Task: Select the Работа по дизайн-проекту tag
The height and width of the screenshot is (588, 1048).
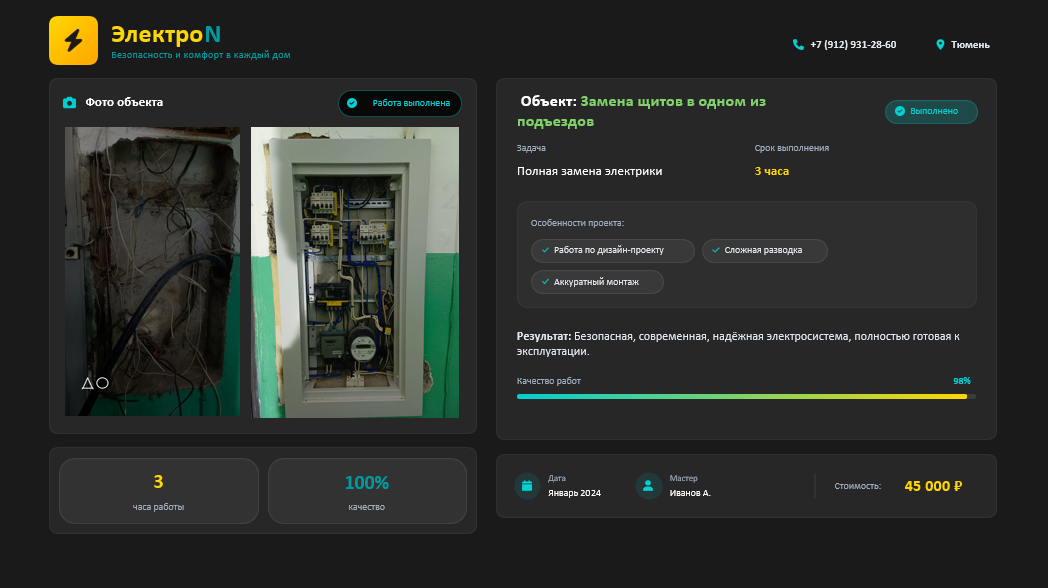Action: point(612,251)
